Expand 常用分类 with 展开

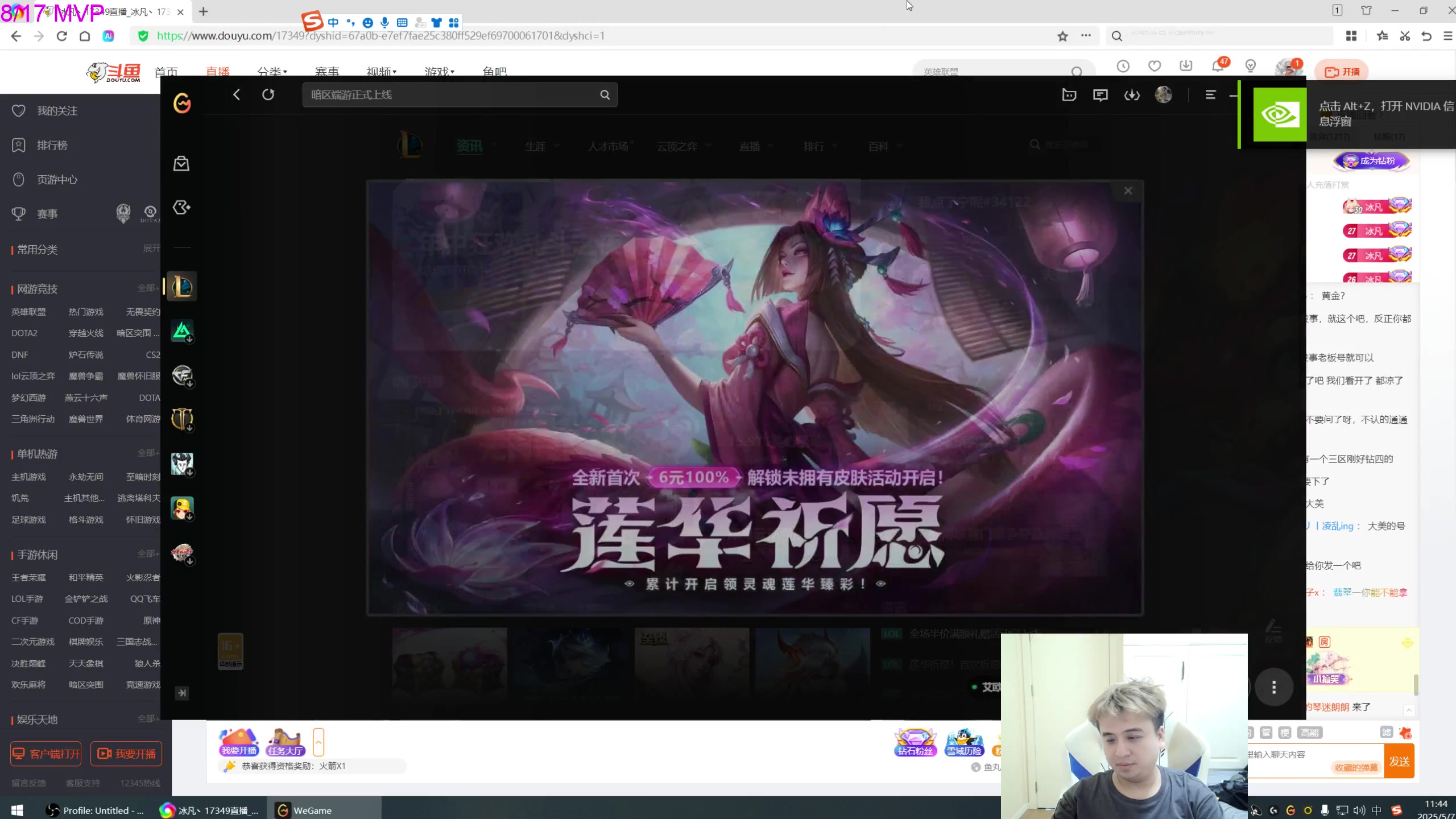[x=151, y=248]
